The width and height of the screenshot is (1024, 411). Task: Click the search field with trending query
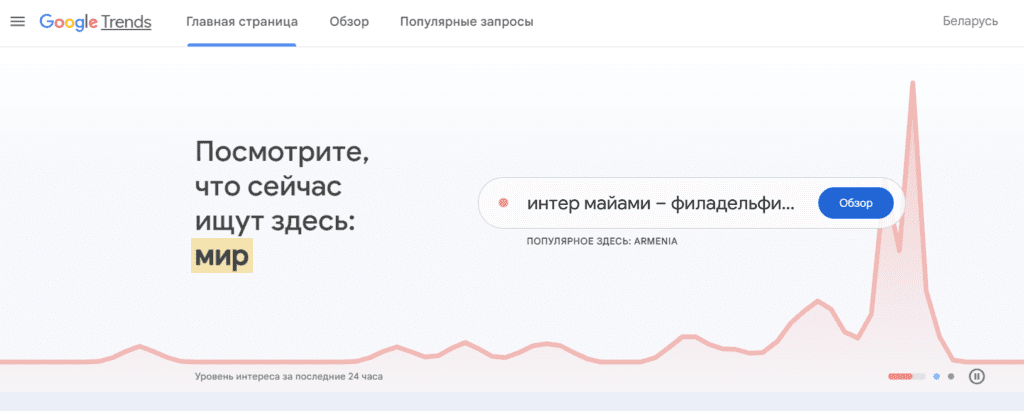coord(691,203)
